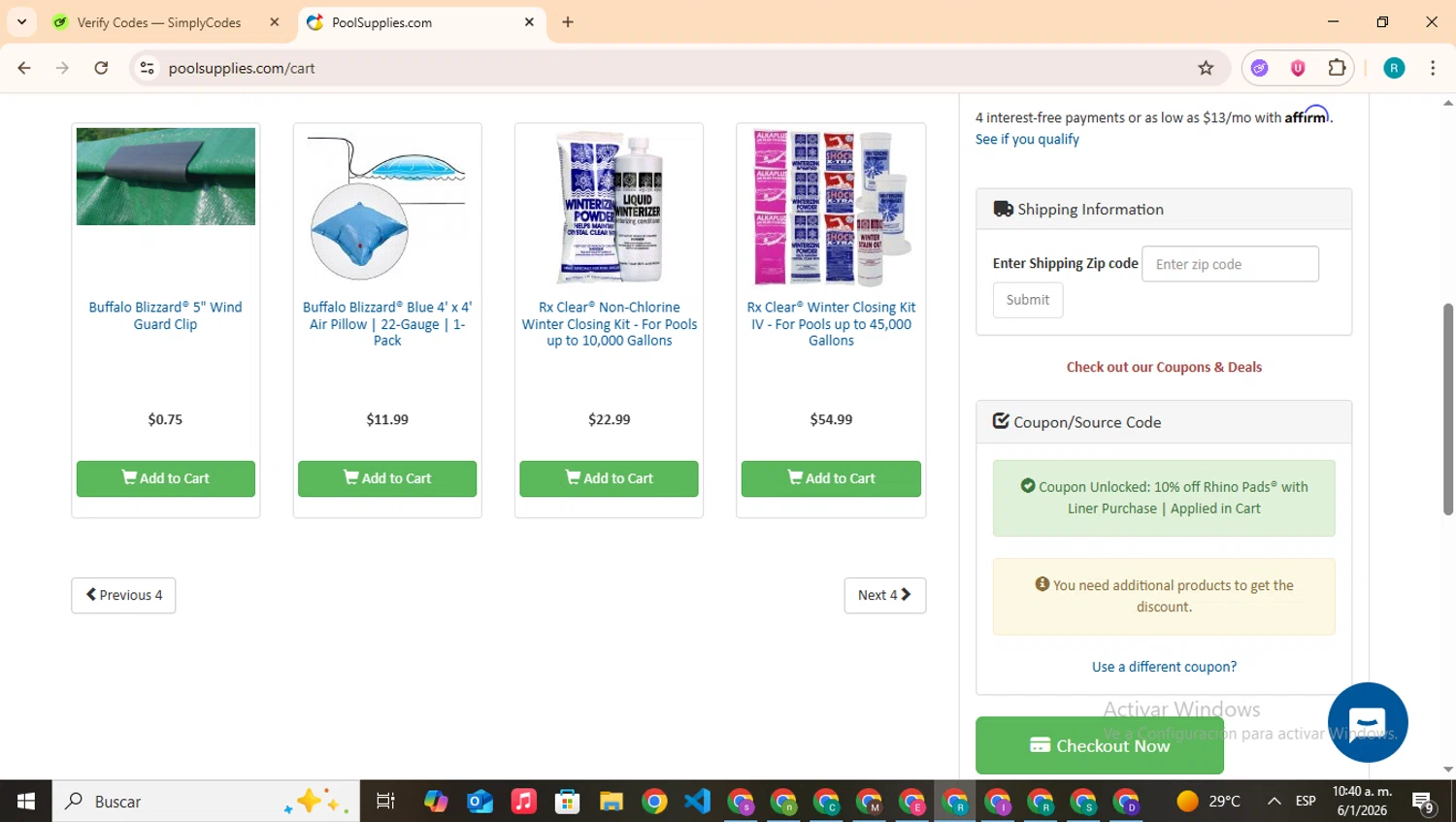Open the Non-Chlorine Winter Closing Kit image
Screen dimensions: 1456x822
[610, 208]
